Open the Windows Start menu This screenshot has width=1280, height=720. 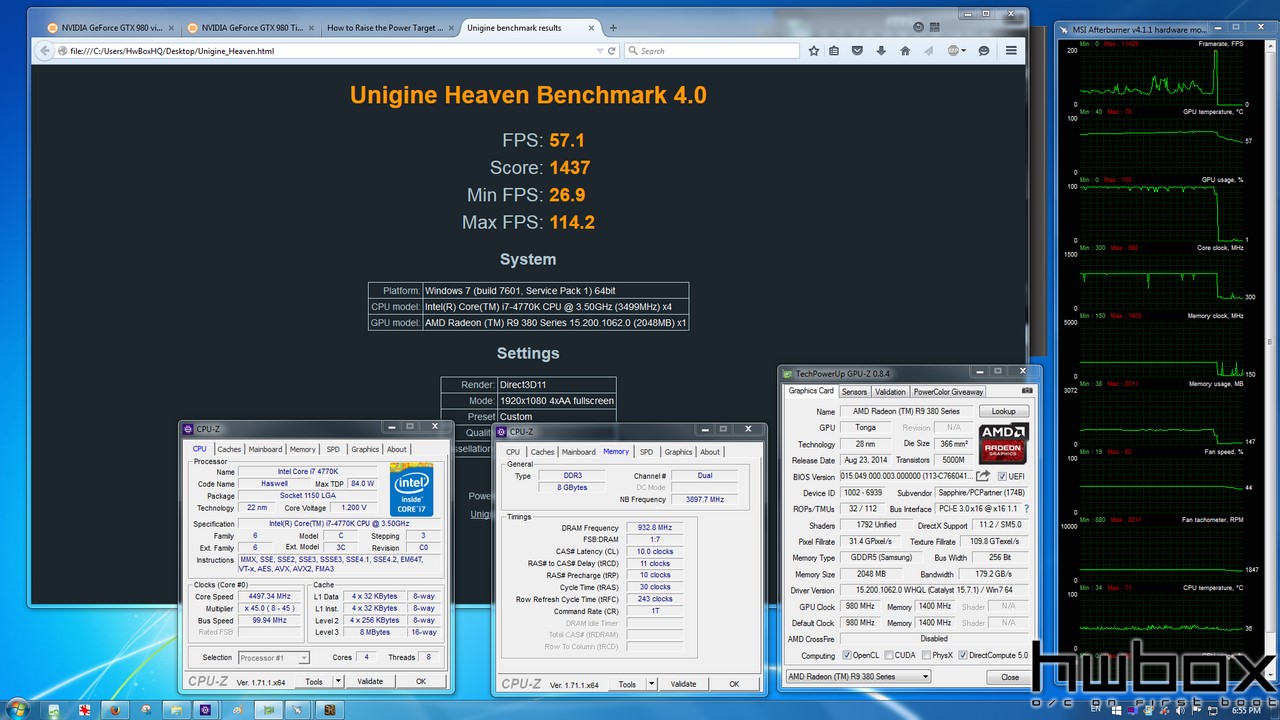click(x=19, y=709)
